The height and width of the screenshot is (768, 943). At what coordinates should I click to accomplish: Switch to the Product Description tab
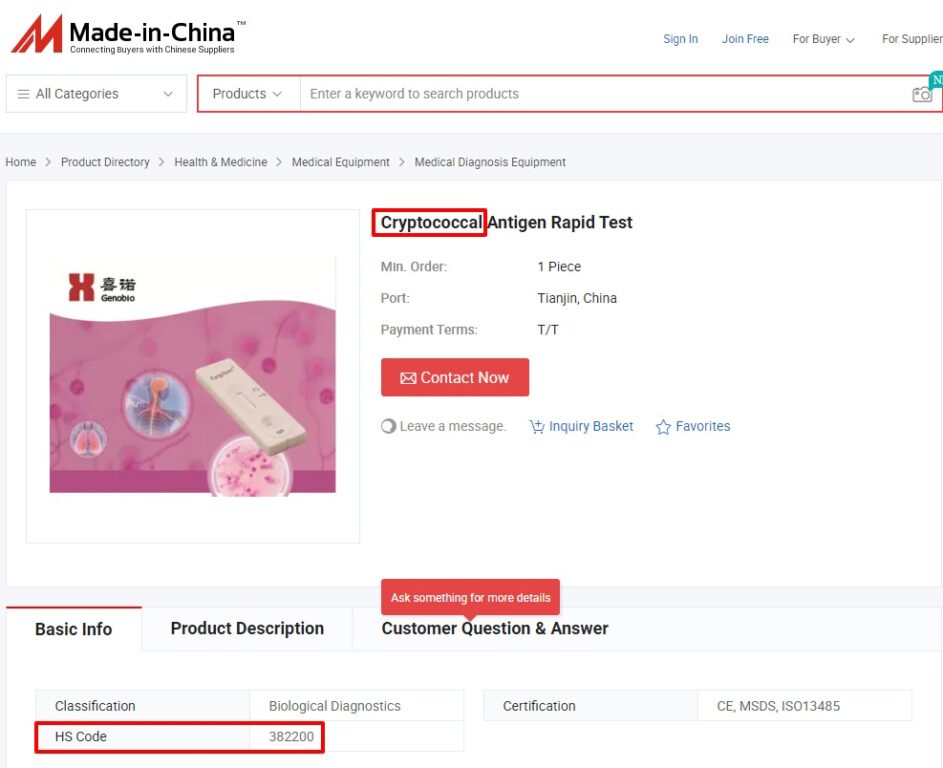247,628
